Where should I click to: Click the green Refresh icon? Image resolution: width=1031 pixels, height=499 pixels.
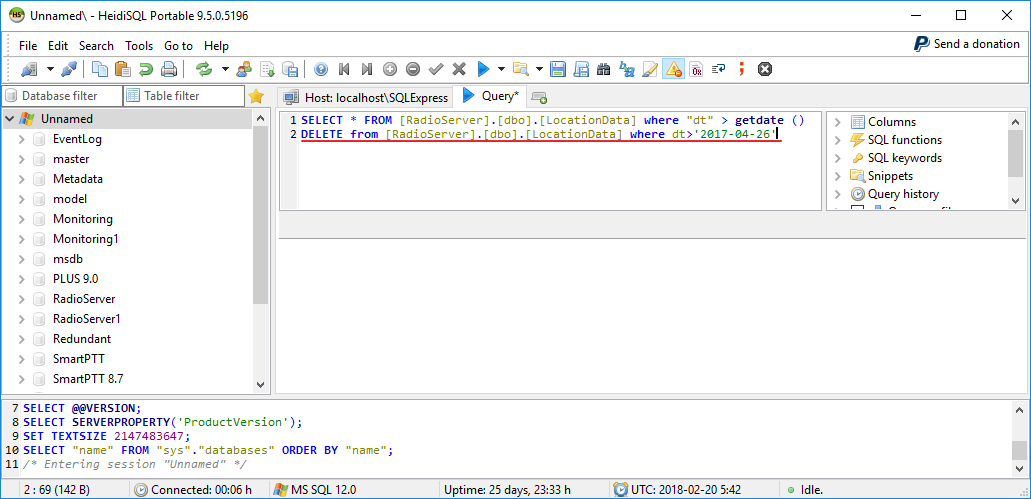pyautogui.click(x=204, y=68)
